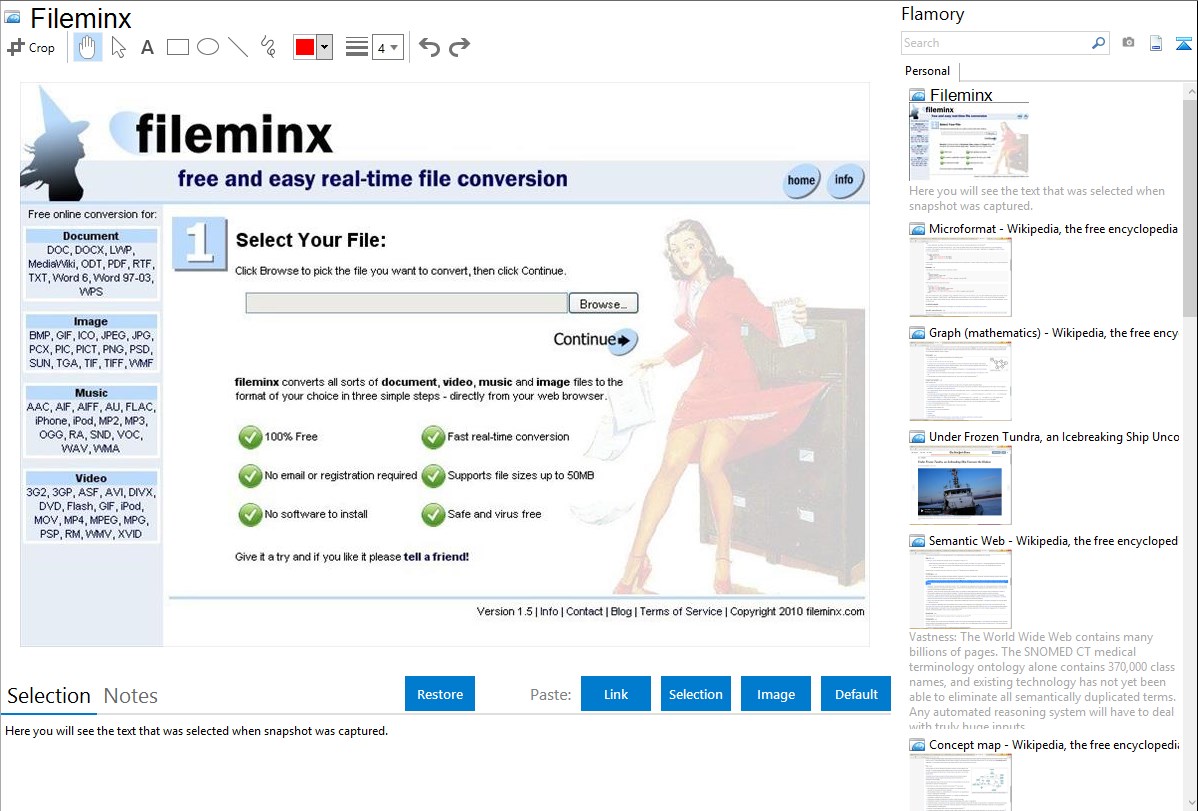
Task: Click the Video category heading
Action: point(91,478)
